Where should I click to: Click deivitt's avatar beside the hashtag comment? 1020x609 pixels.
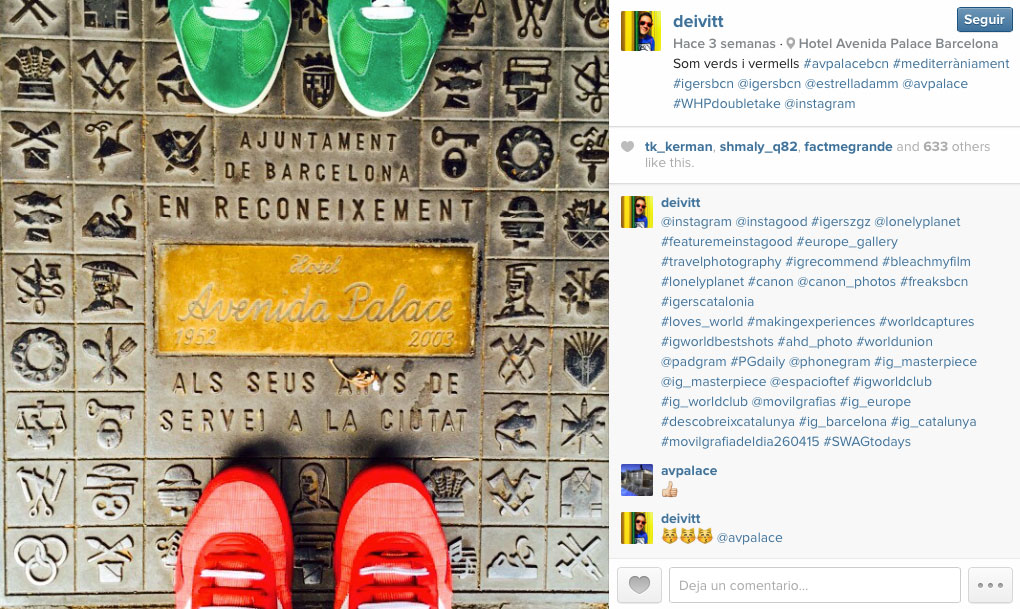coord(637,212)
